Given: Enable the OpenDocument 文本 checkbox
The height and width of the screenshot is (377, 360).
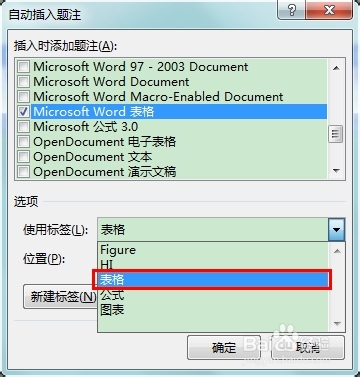Looking at the screenshot, I should click(23, 157).
